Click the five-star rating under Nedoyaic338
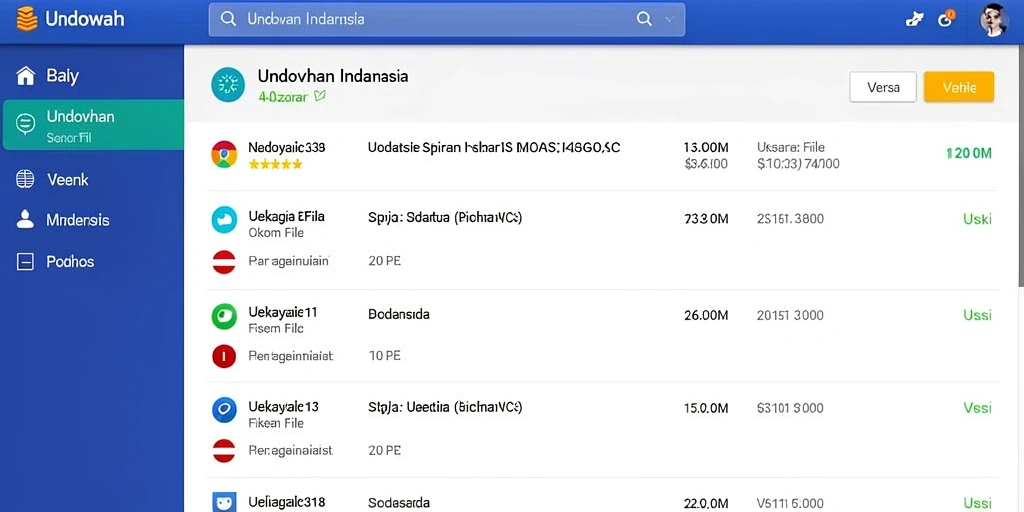 pos(276,165)
